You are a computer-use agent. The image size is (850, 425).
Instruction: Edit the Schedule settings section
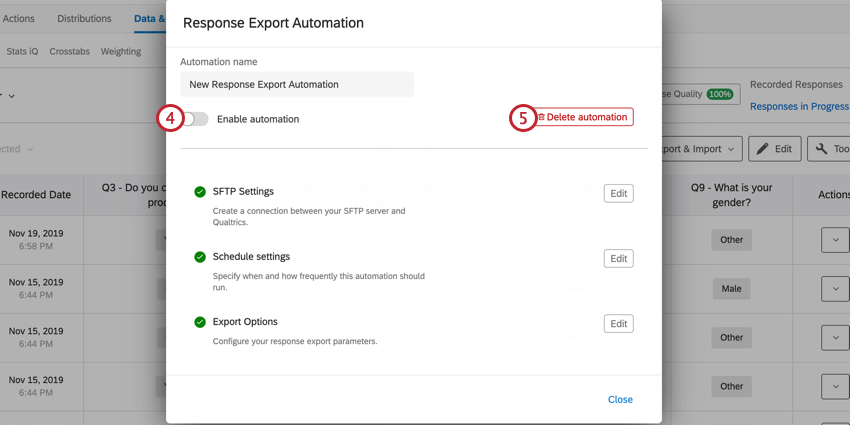click(x=619, y=259)
